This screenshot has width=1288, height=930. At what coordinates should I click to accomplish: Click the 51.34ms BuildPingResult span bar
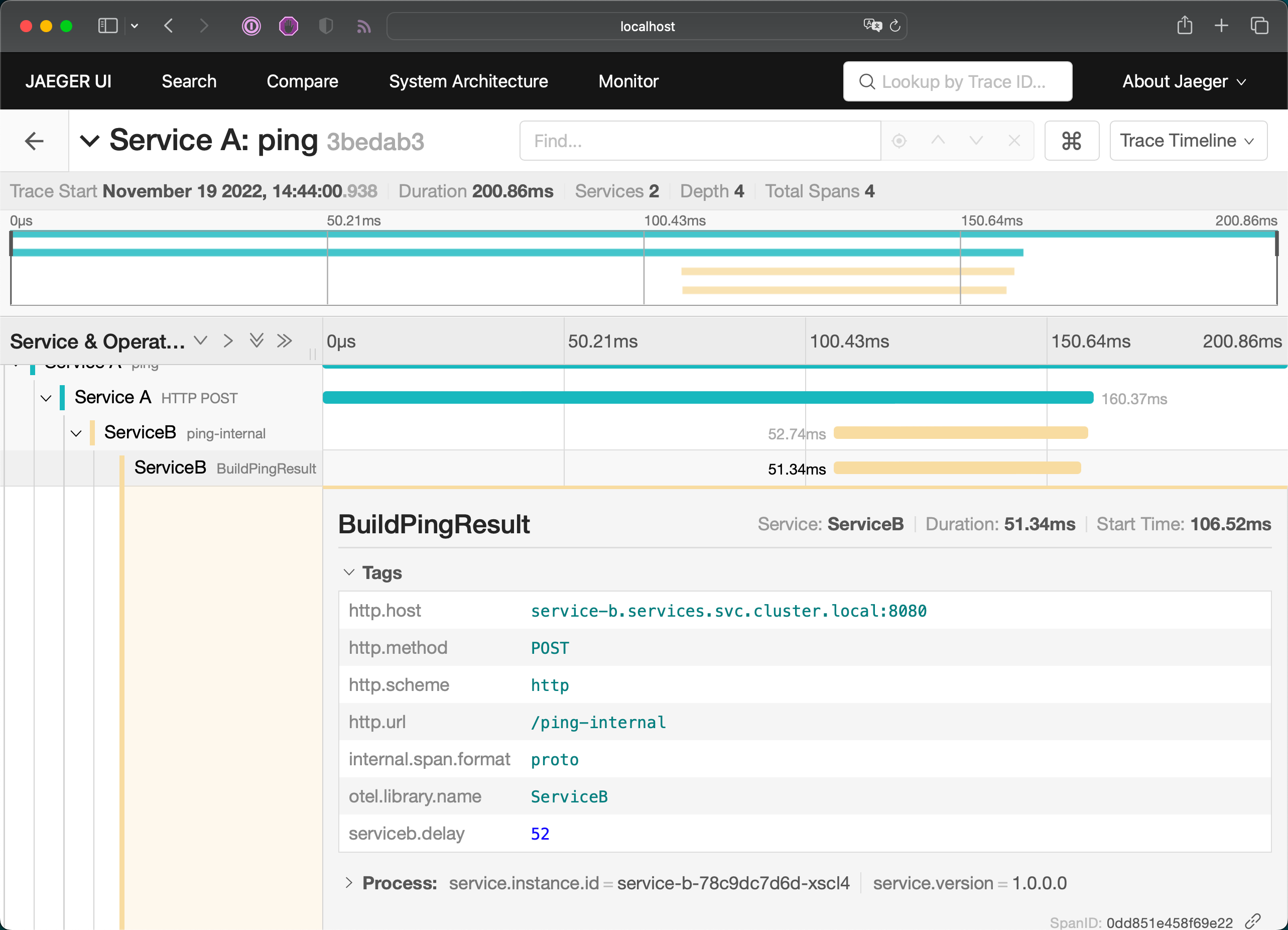point(957,468)
